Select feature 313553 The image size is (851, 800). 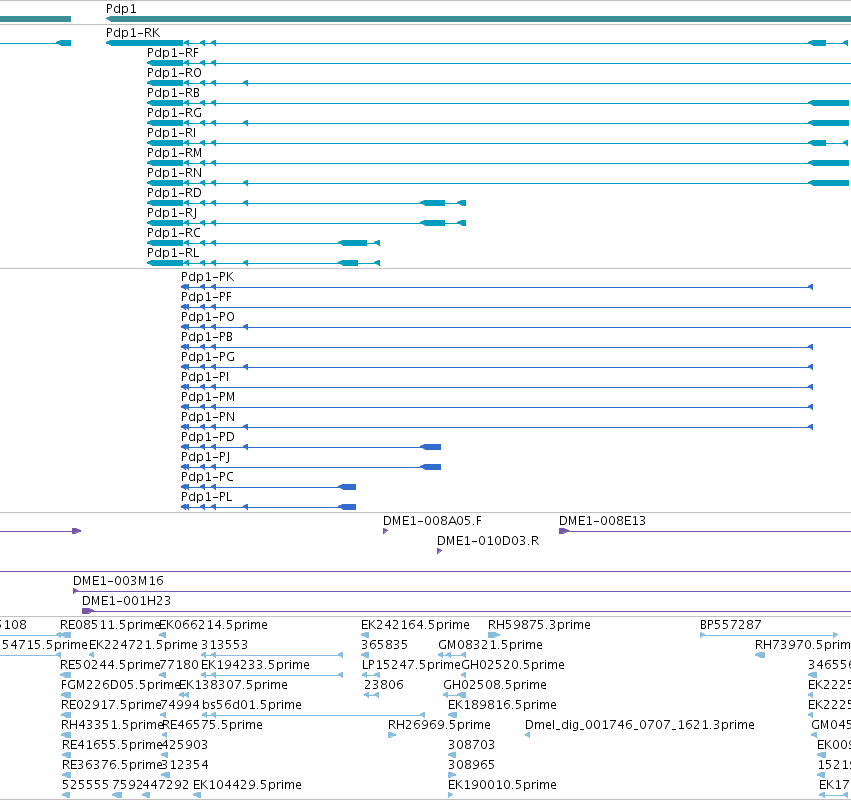point(225,645)
